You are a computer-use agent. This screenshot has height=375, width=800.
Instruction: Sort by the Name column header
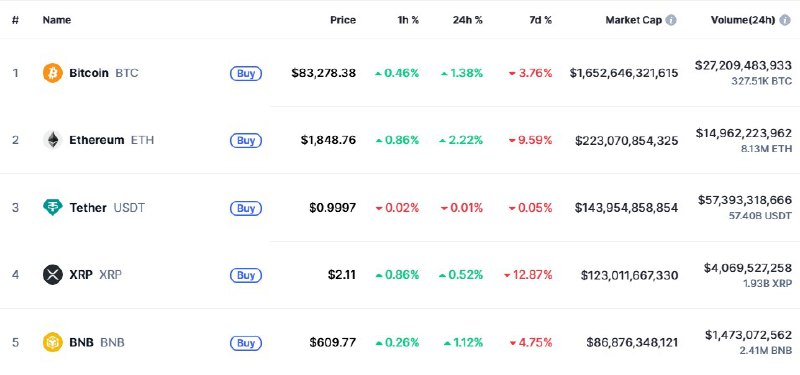pos(57,20)
